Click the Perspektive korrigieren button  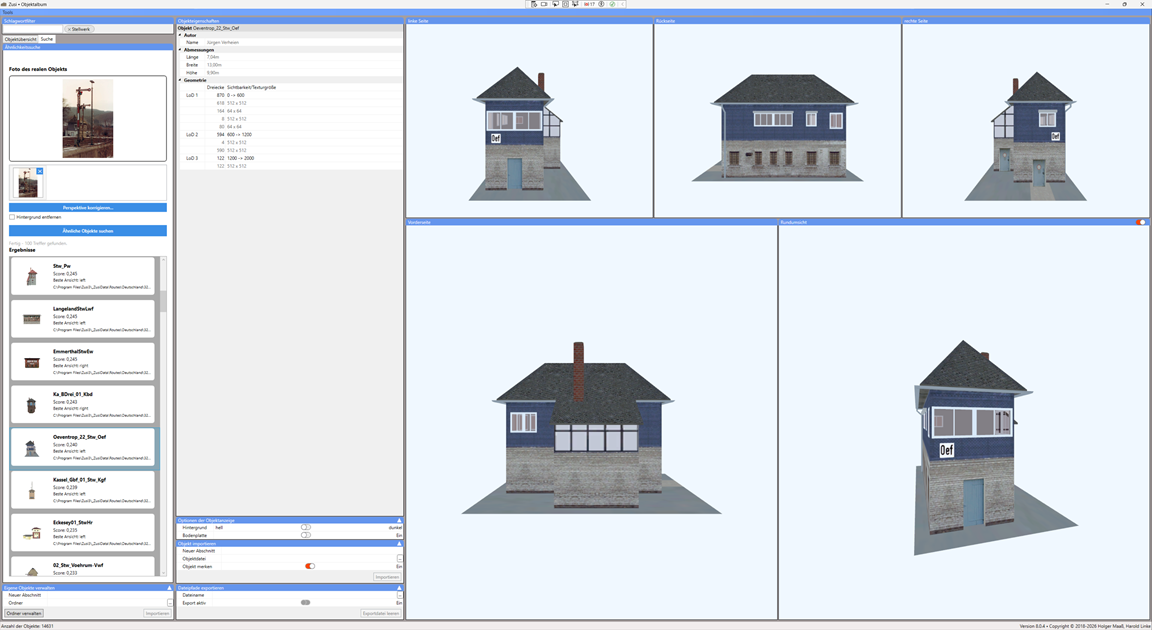88,208
